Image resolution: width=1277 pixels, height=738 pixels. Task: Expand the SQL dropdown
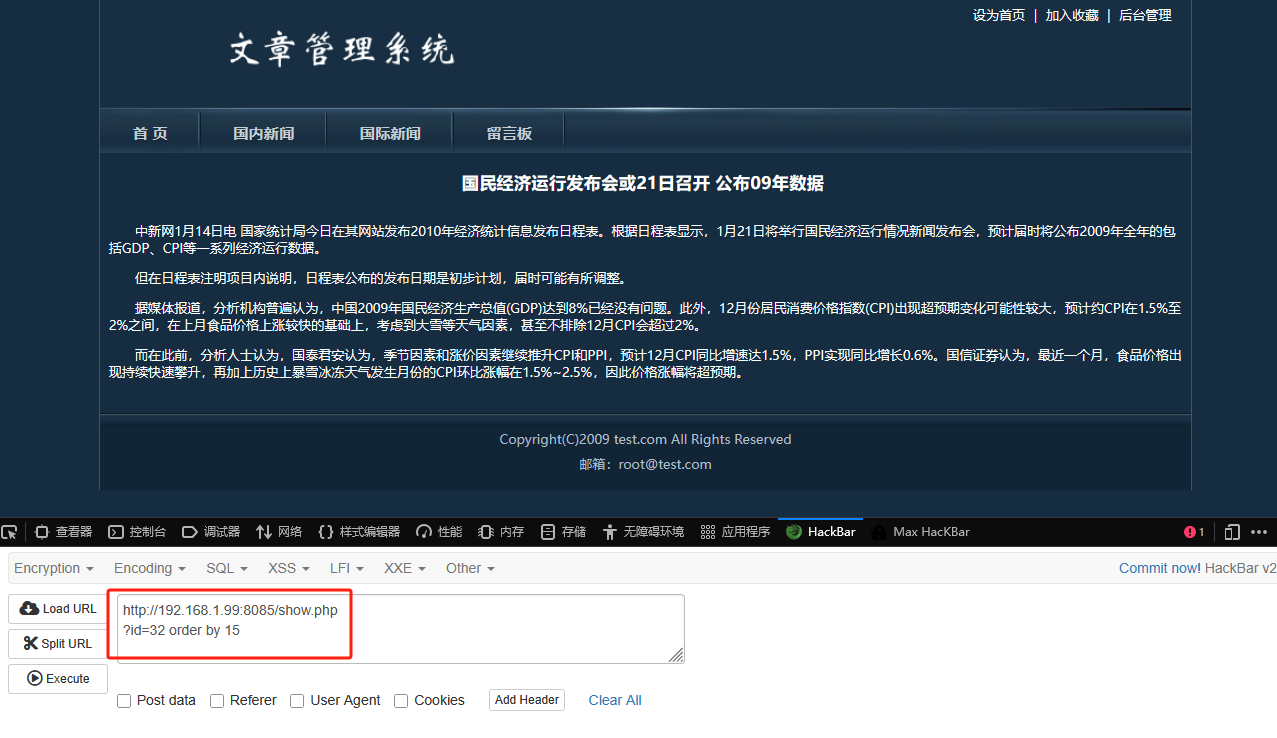pos(228,568)
